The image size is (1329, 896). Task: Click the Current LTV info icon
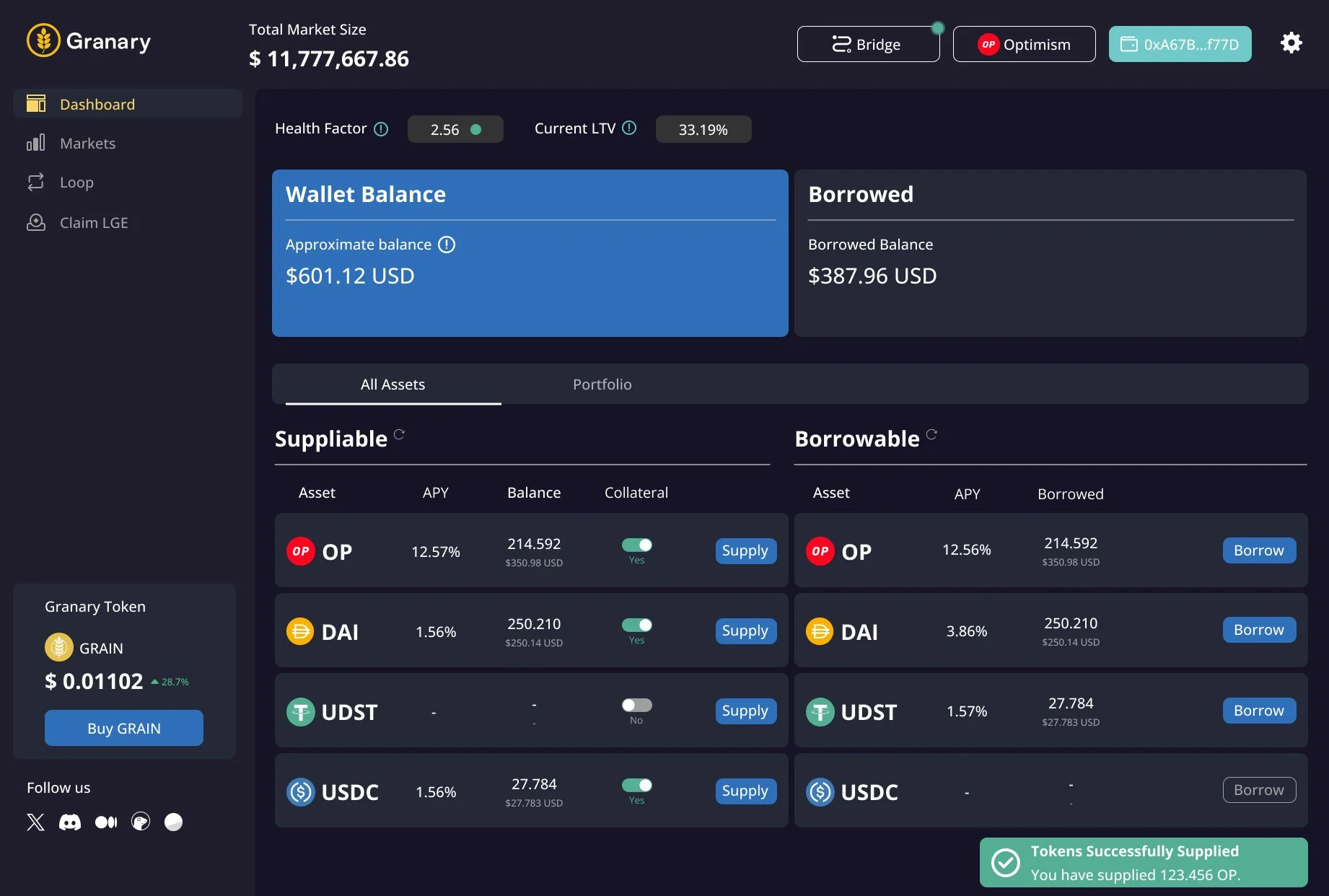[629, 128]
